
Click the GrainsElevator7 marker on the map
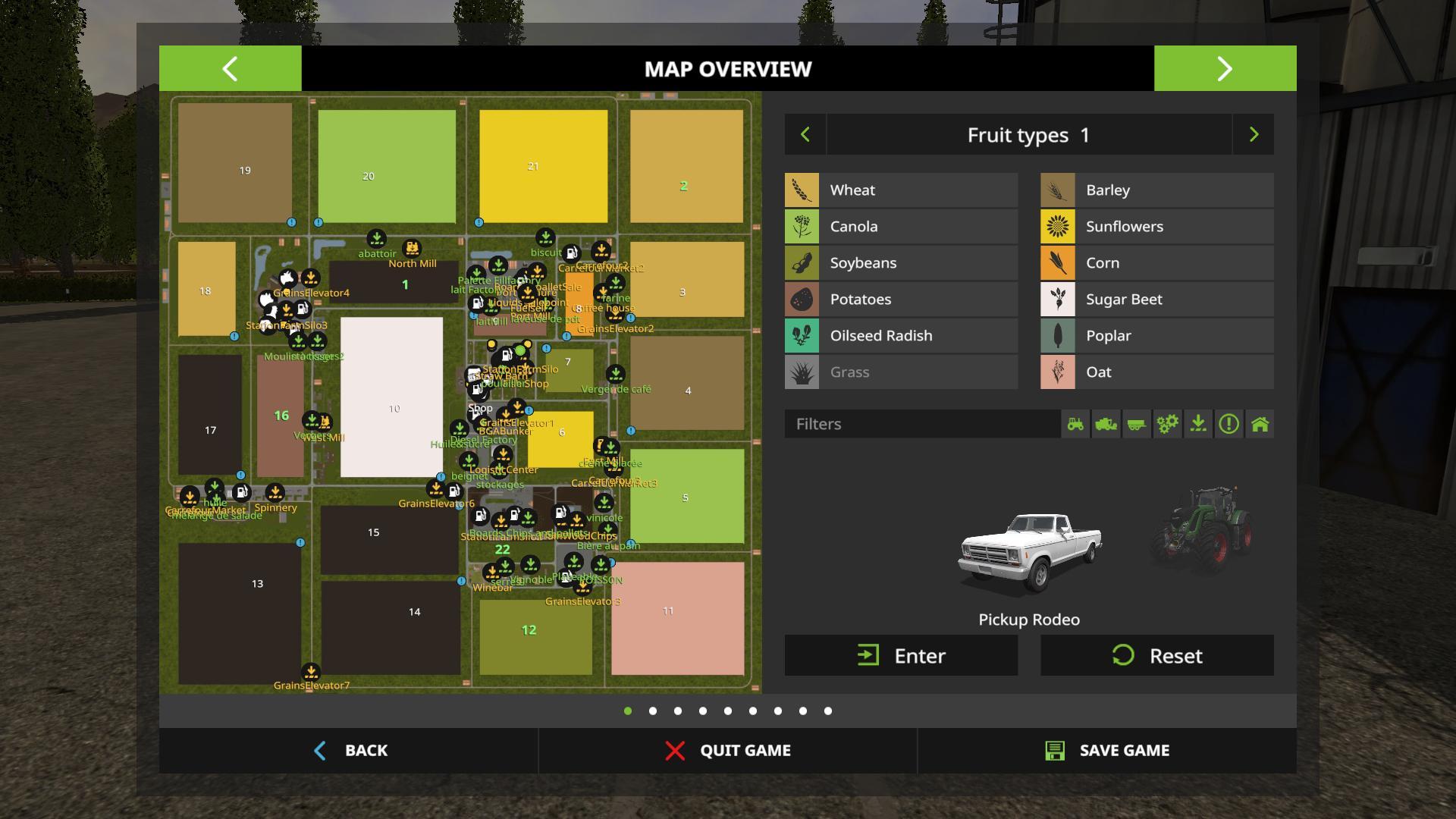[311, 672]
